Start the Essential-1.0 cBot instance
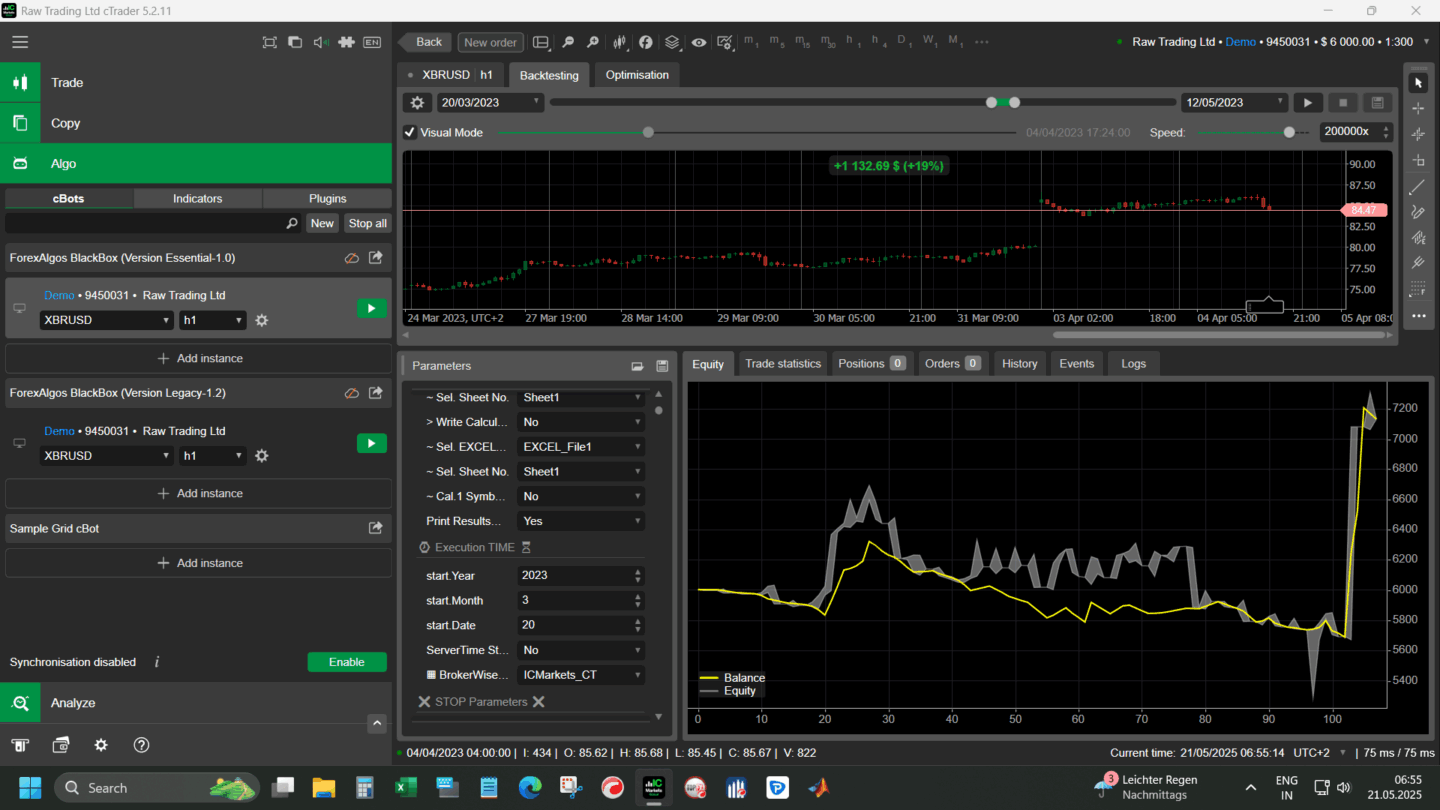The image size is (1440, 810). coord(371,308)
